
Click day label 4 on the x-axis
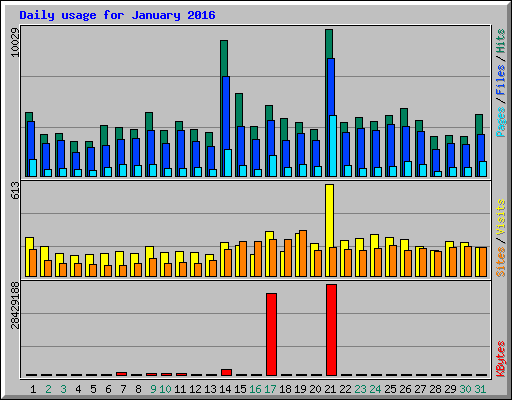click(78, 389)
